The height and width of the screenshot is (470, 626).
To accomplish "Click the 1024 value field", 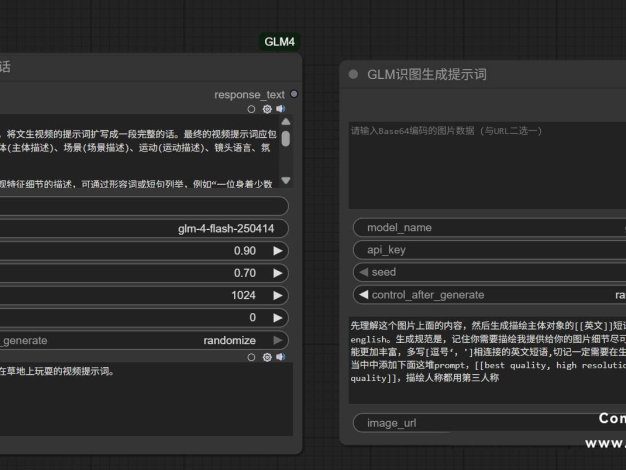I will [x=144, y=295].
